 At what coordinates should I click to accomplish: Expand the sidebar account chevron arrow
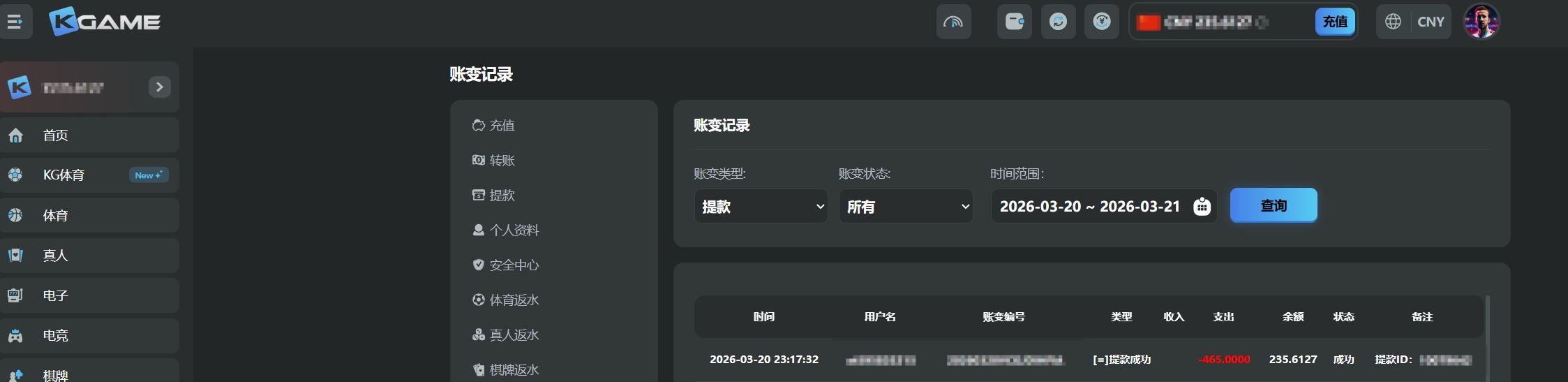pos(160,87)
